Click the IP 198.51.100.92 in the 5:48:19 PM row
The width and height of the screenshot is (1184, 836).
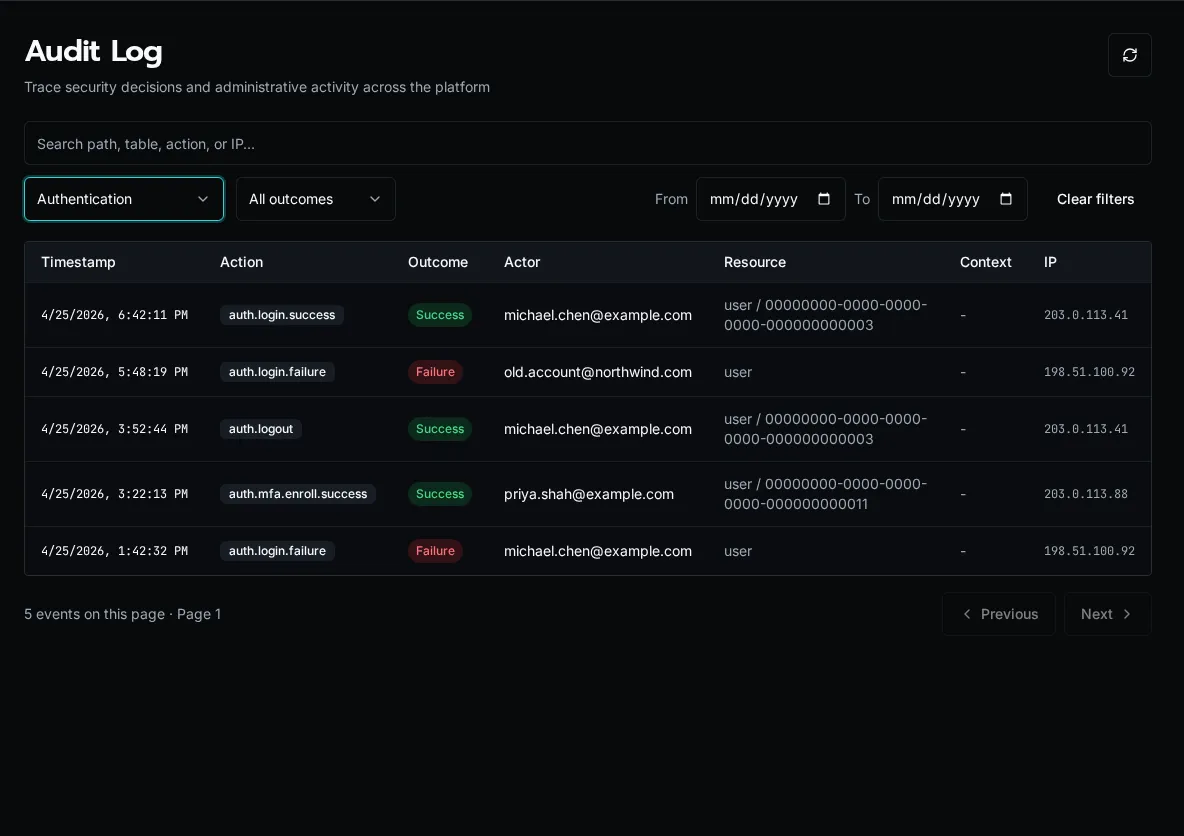tap(1089, 372)
